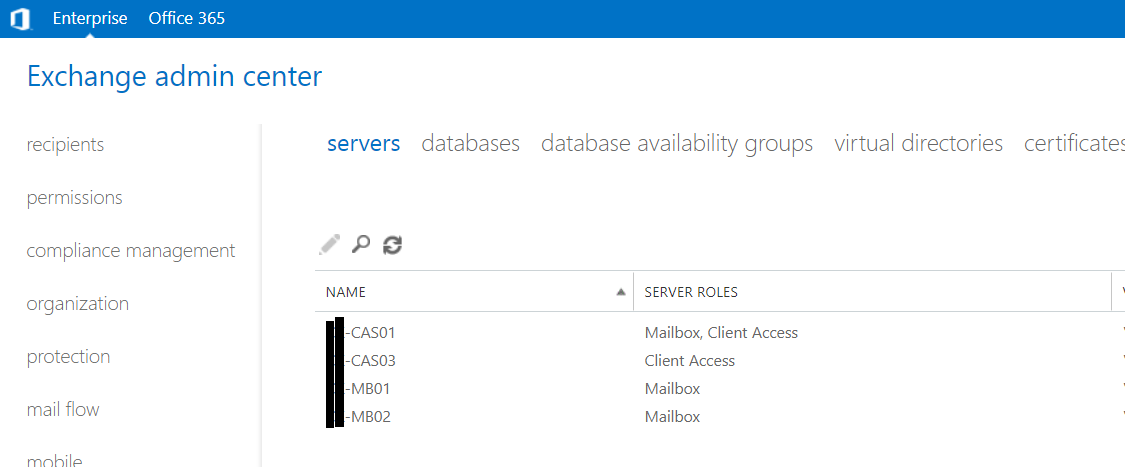1125x467 pixels.
Task: Click the Mailbox role cell for MB01
Action: (672, 389)
